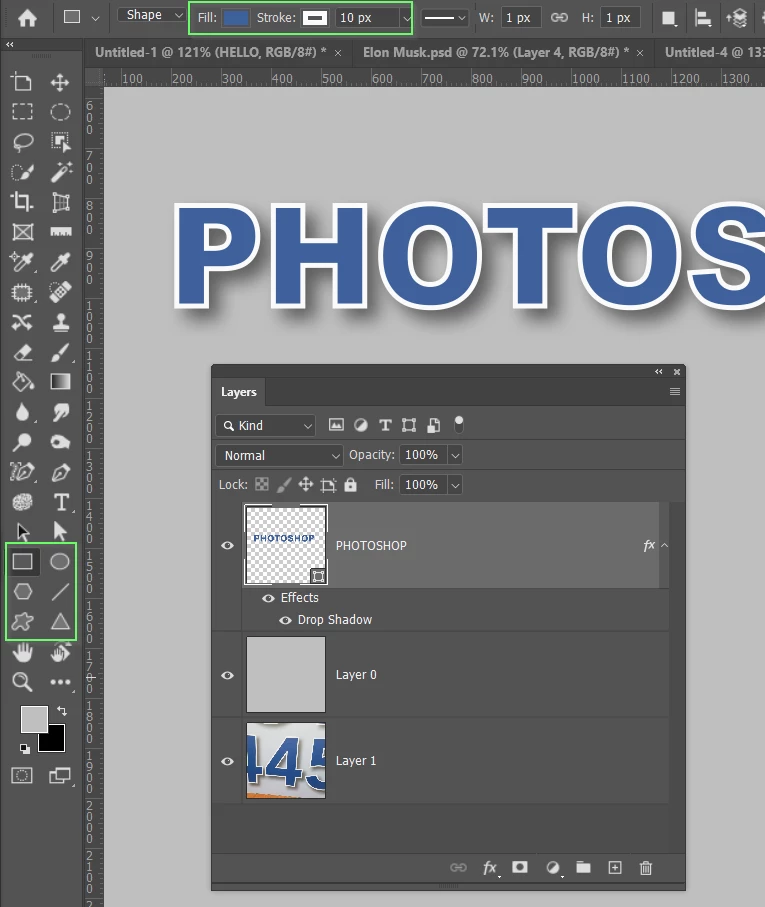This screenshot has height=907, width=765.
Task: Select the Elliptical Marquee tool
Action: point(60,112)
